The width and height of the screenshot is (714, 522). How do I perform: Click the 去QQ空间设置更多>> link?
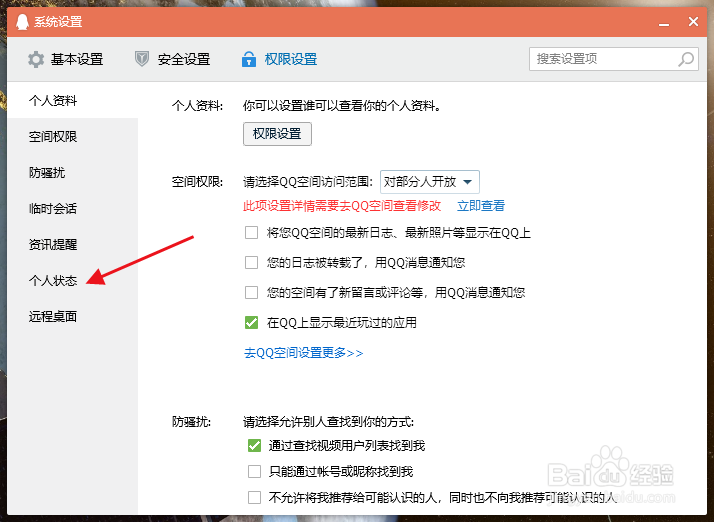click(304, 353)
